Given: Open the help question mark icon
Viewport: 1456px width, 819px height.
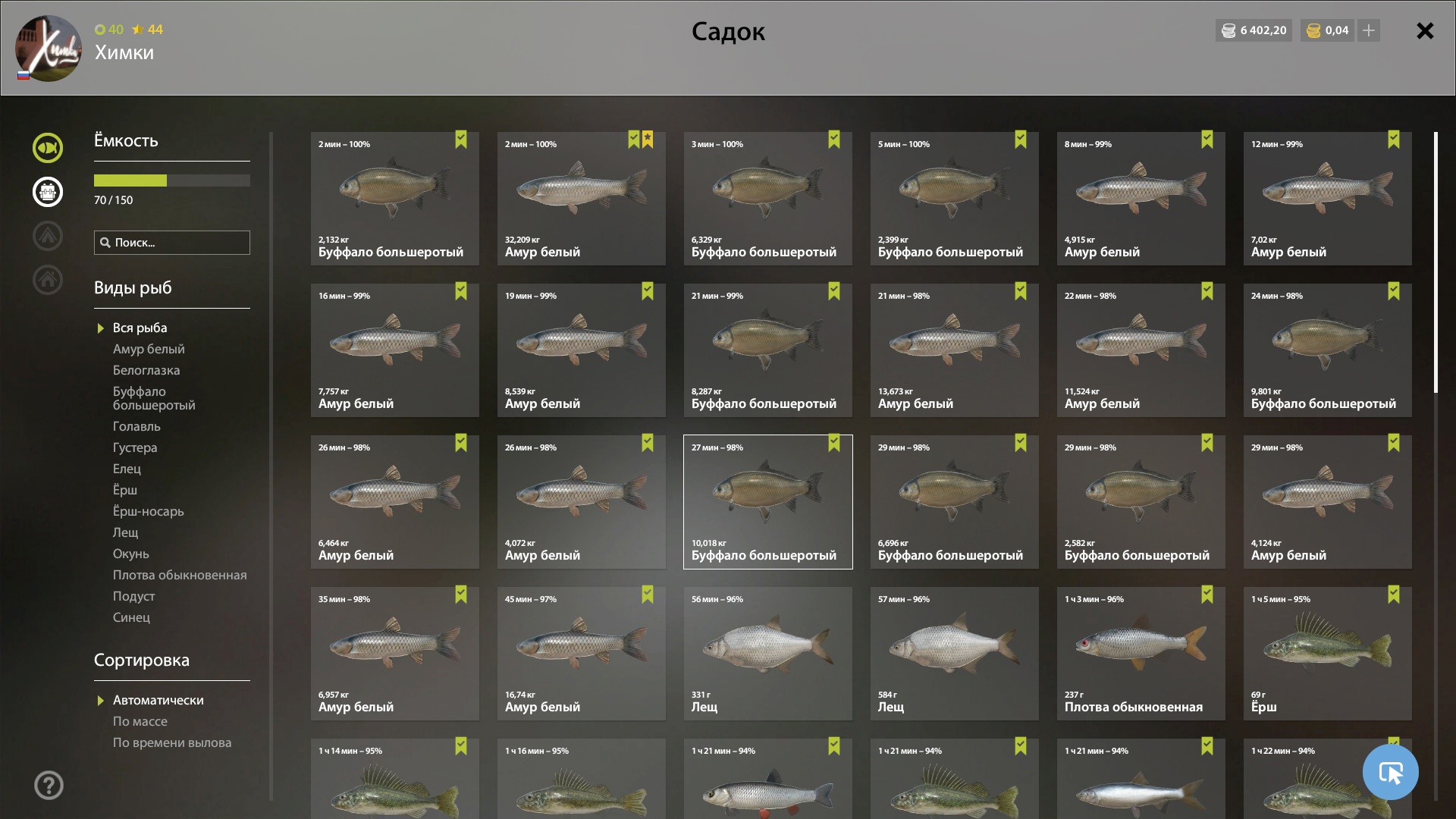Looking at the screenshot, I should coord(49,786).
